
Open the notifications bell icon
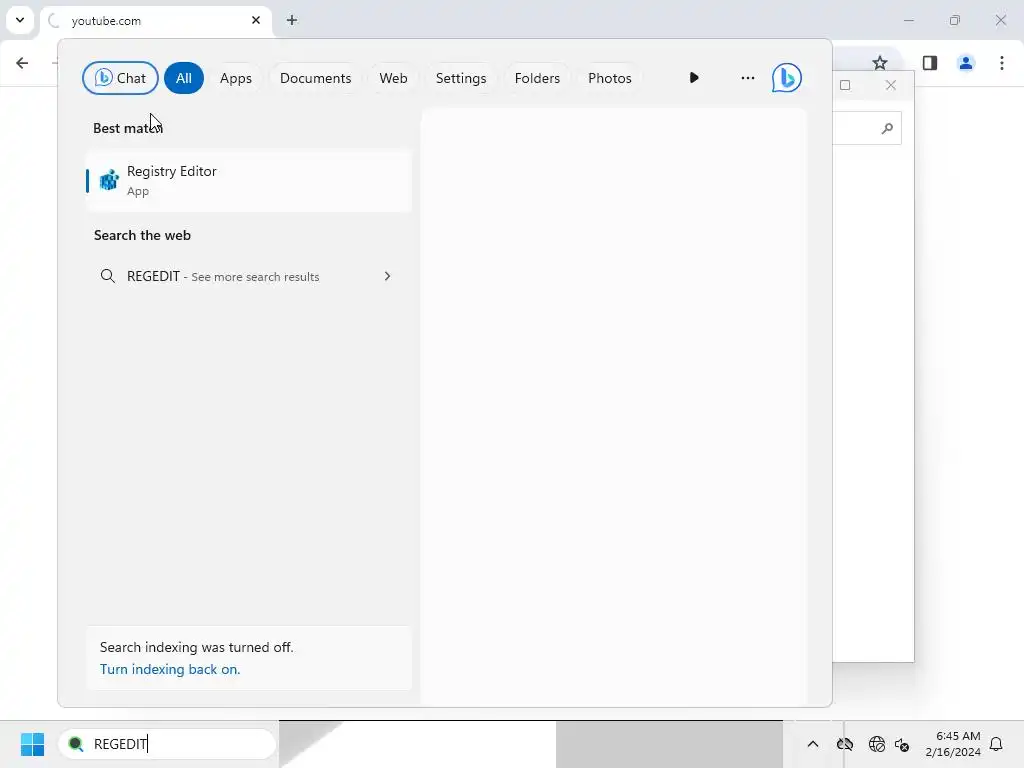pyautogui.click(x=996, y=744)
